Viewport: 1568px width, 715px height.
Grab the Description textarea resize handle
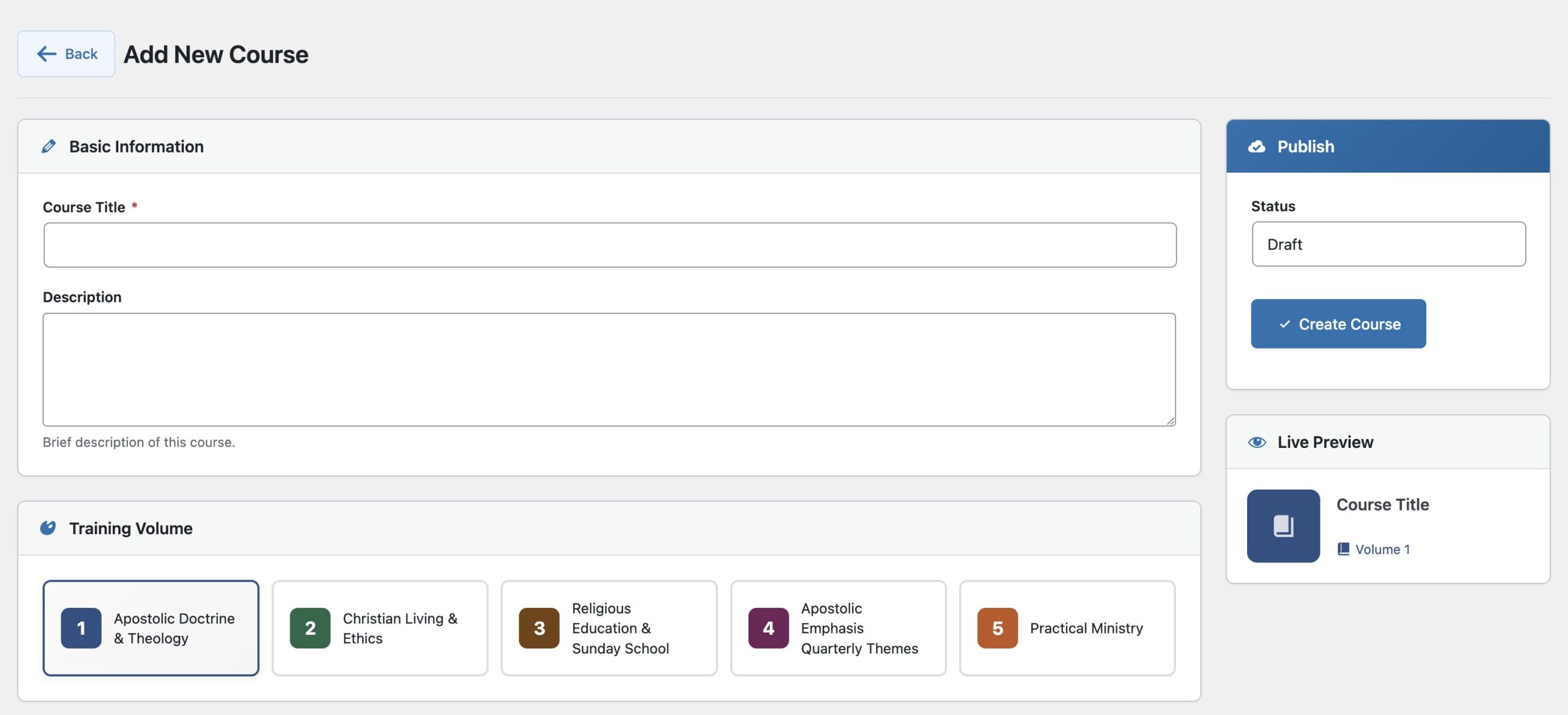[1170, 421]
